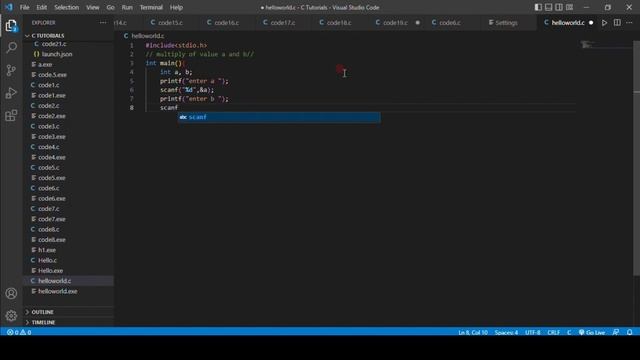This screenshot has width=640, height=360.
Task: Switch to the code17.c tab
Action: (283, 23)
